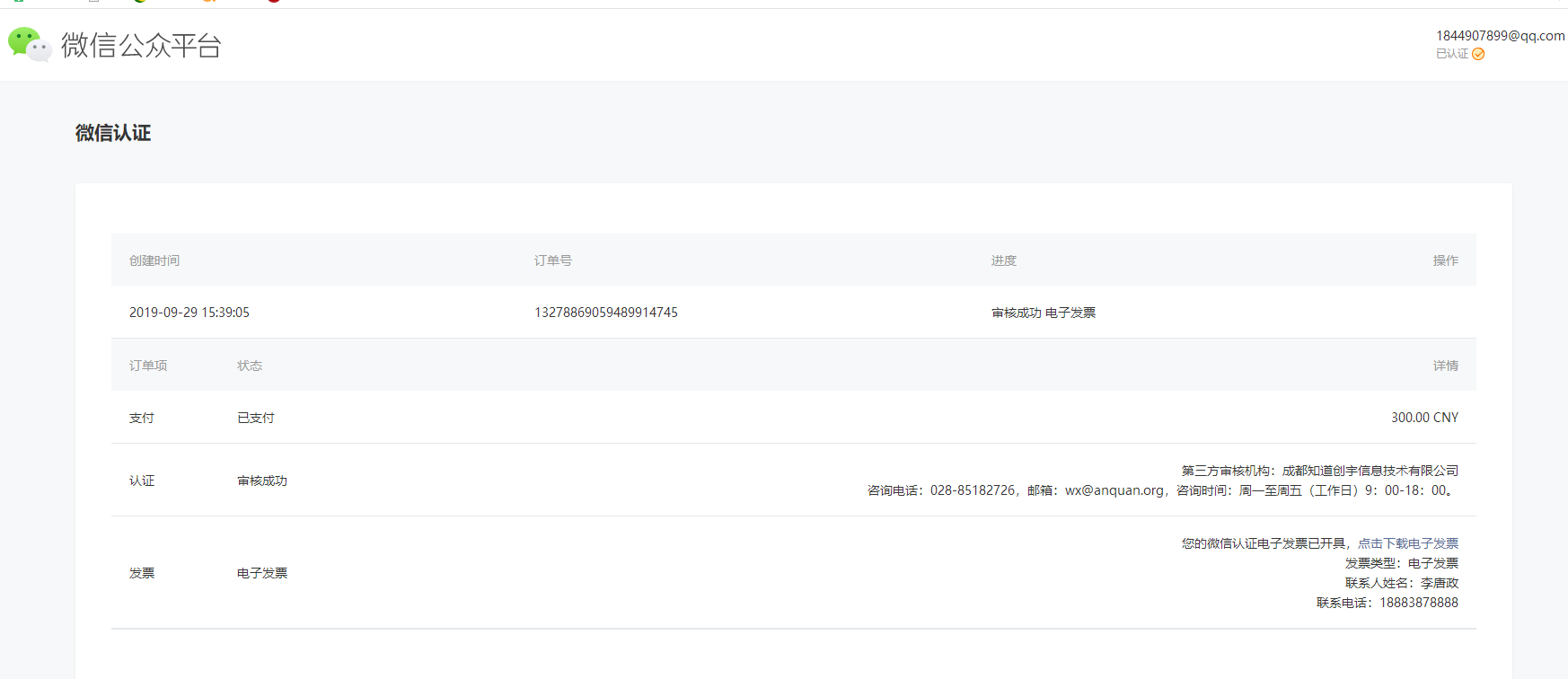1568x679 pixels.
Task: Click the verified badge icon beside 已认证
Action: (x=1478, y=54)
